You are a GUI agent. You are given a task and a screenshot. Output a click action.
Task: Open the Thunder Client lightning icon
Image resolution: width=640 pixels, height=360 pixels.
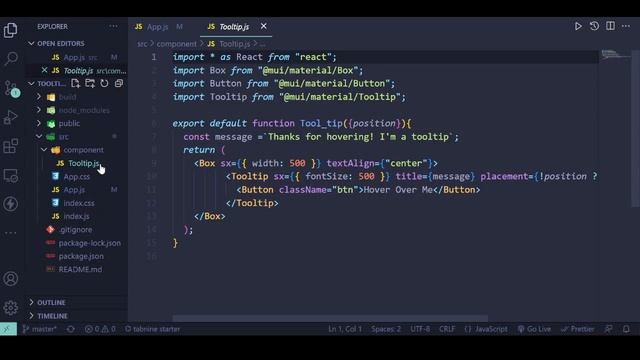click(x=11, y=204)
